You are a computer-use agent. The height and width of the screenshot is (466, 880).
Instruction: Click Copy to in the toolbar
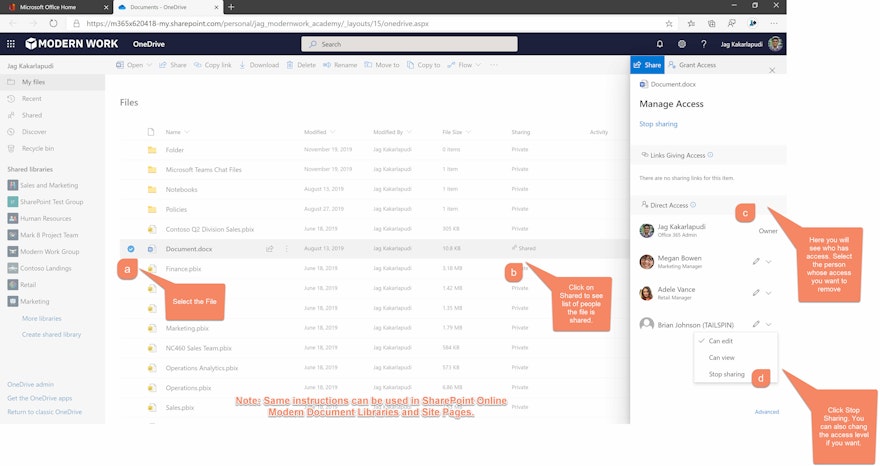click(424, 65)
